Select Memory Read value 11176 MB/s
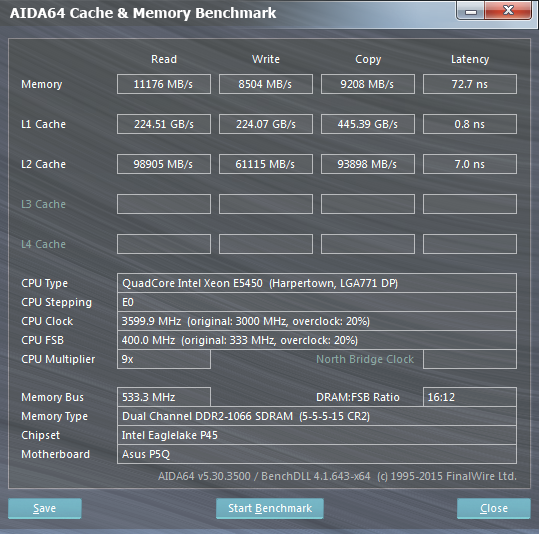The image size is (539, 534). [164, 84]
